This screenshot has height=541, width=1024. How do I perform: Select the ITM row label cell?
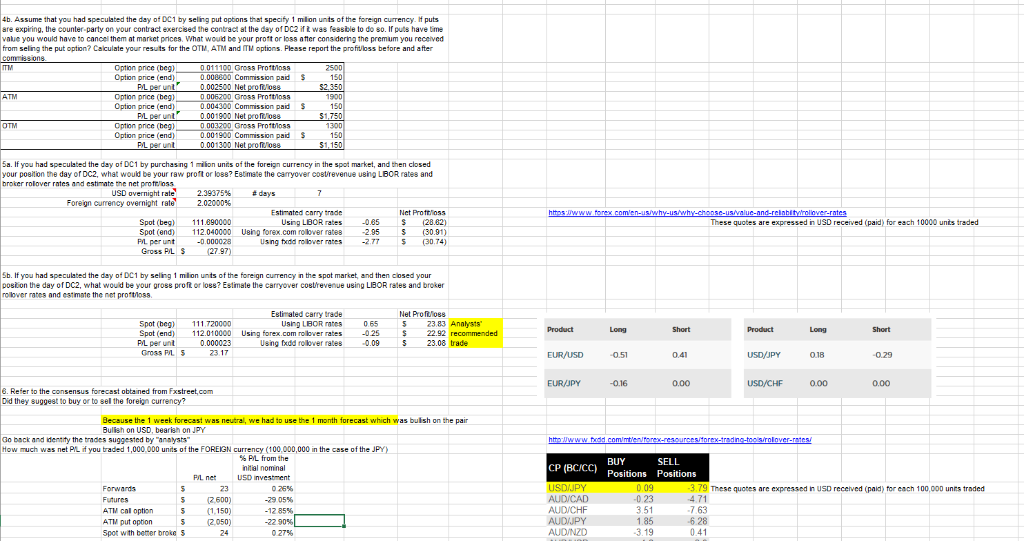(x=51, y=67)
